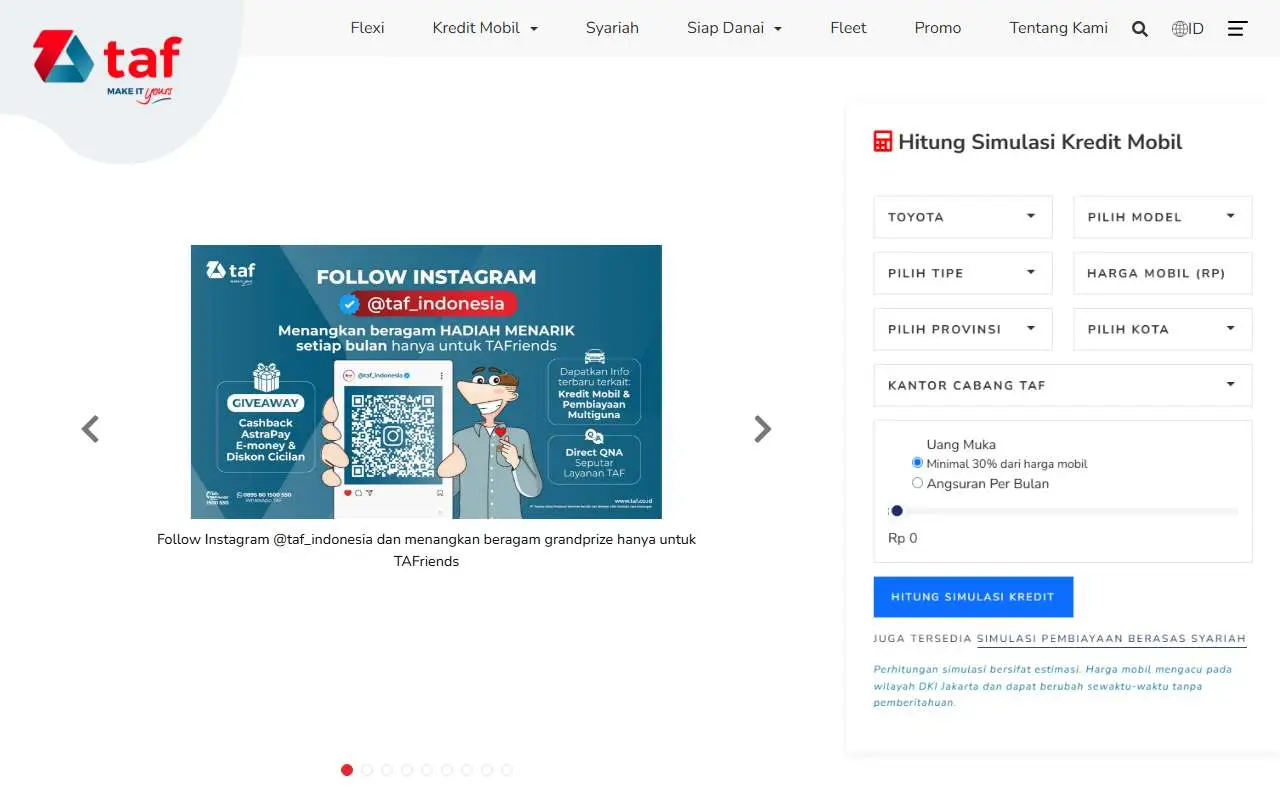
Task: Open the Promo menu item
Action: click(x=938, y=28)
